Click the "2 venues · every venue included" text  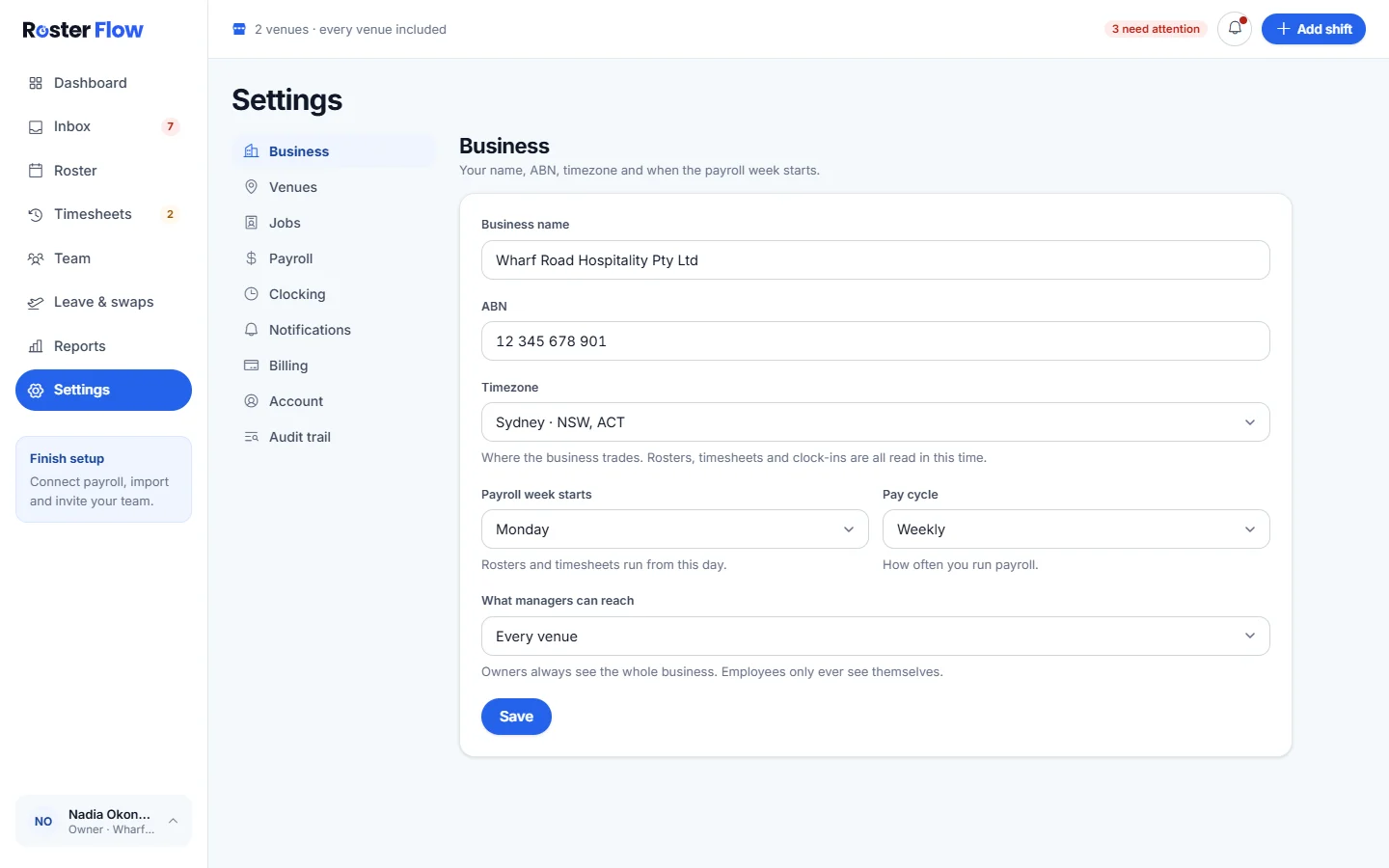[350, 29]
